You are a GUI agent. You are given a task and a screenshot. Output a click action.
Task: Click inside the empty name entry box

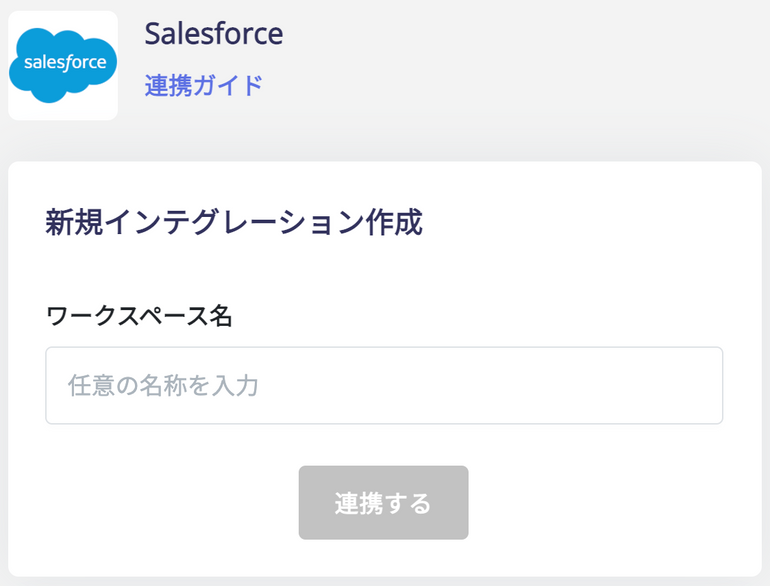[384, 386]
